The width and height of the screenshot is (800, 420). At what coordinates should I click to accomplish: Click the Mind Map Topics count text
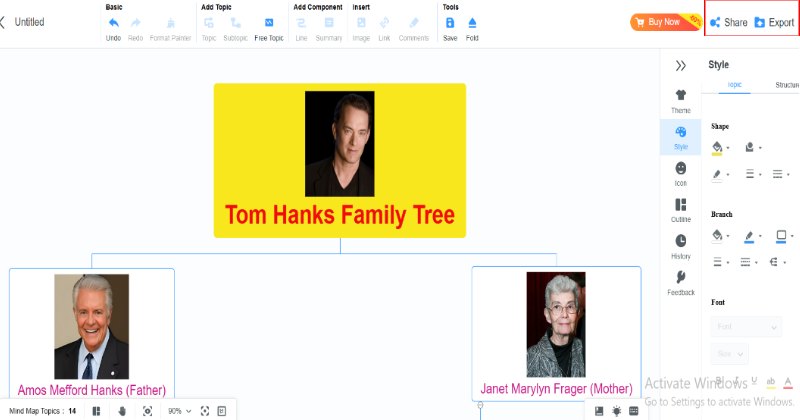click(x=42, y=411)
